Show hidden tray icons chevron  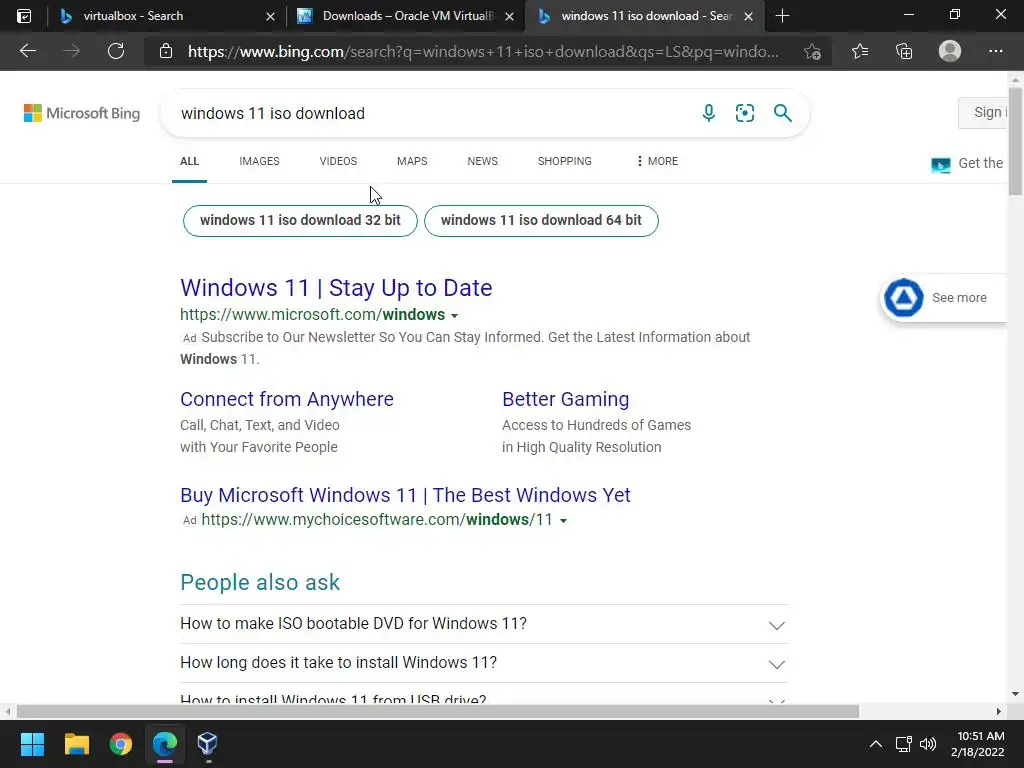click(x=876, y=744)
